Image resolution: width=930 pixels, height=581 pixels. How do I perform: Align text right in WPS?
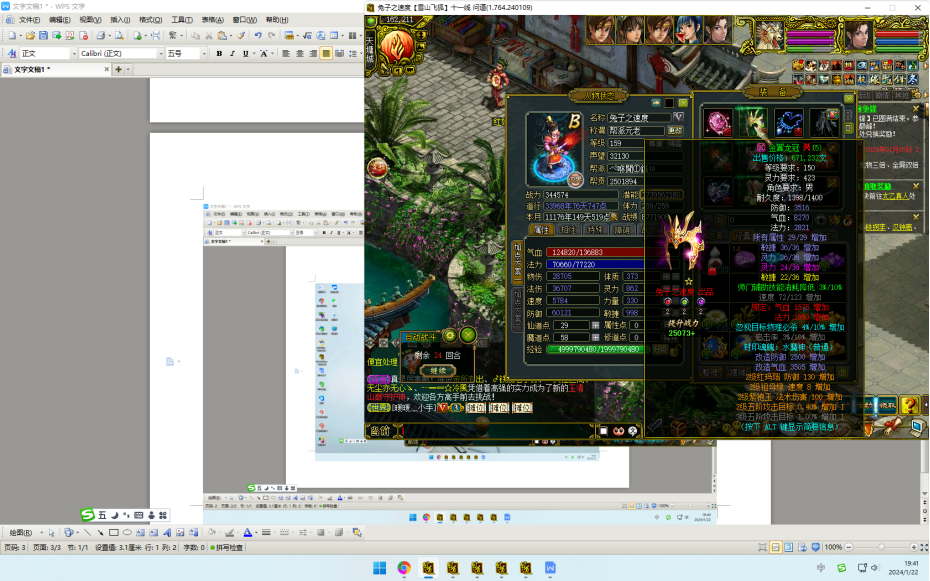tap(313, 53)
